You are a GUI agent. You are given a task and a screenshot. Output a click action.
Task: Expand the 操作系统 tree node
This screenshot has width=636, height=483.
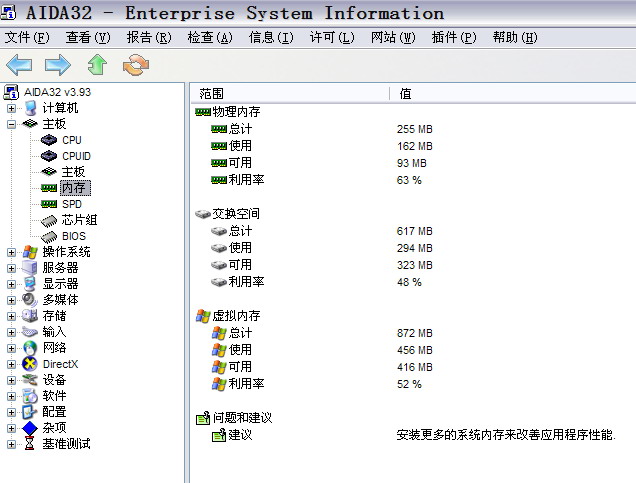(12, 252)
